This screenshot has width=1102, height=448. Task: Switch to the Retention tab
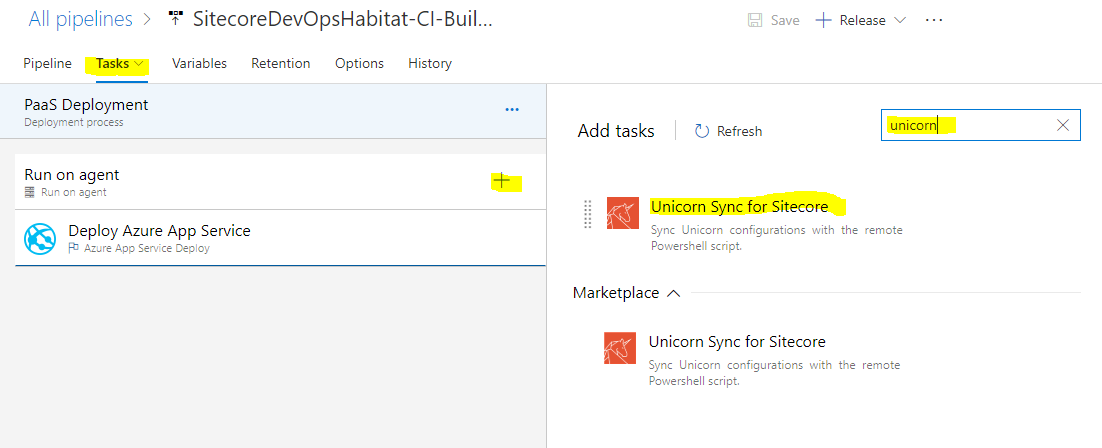pyautogui.click(x=280, y=63)
